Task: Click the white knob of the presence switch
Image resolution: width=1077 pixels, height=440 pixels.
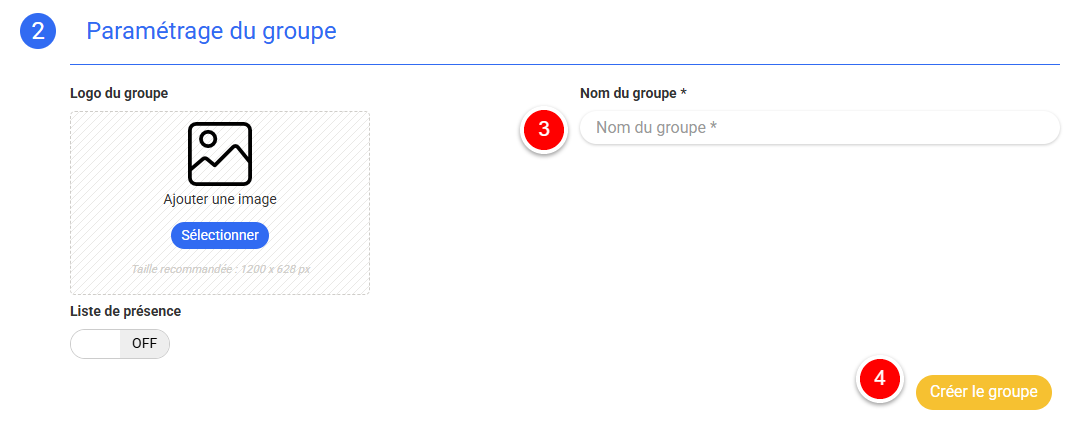Action: [x=96, y=344]
